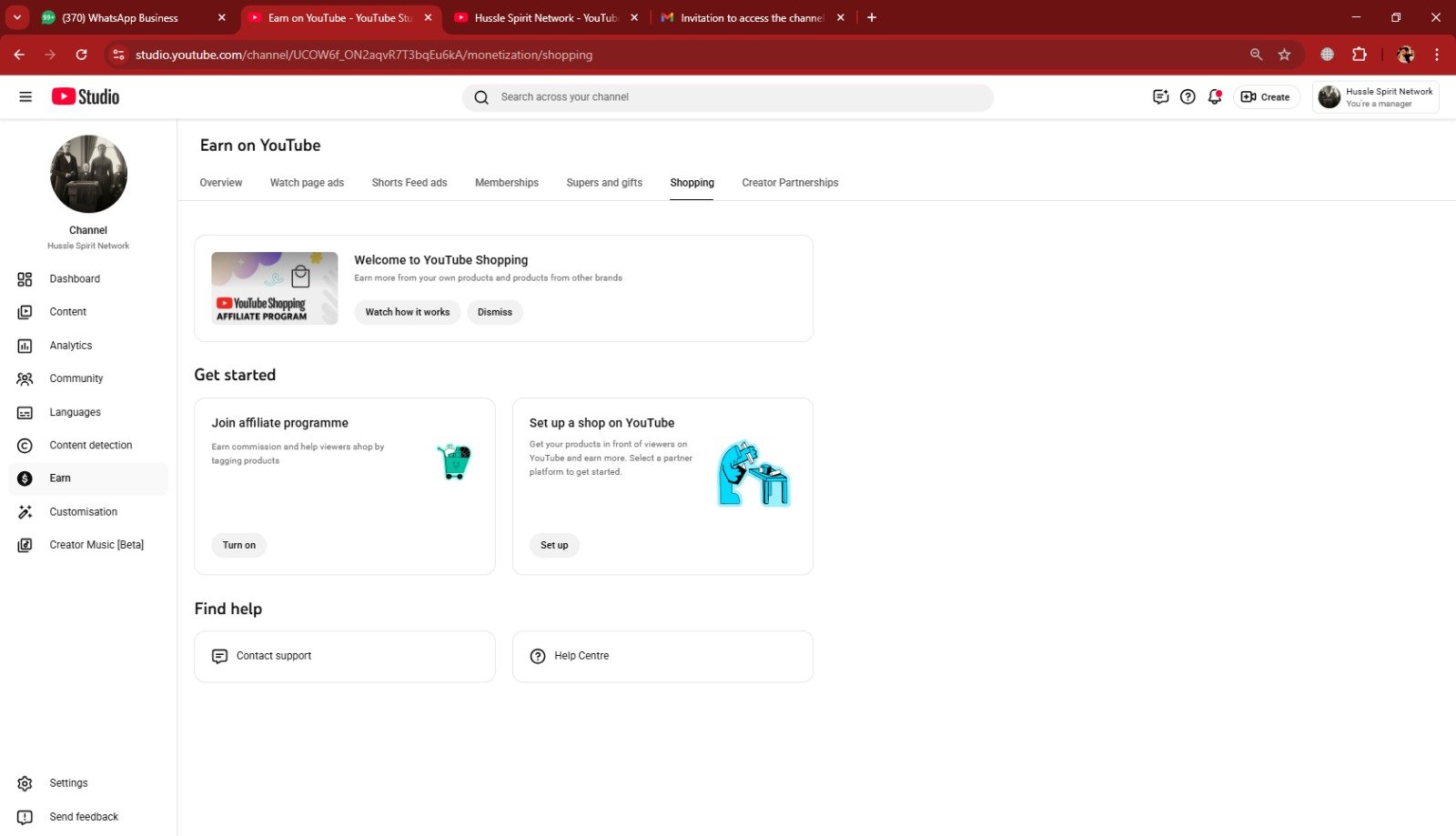
Task: Open the tab search dropdown arrow
Action: 16,17
